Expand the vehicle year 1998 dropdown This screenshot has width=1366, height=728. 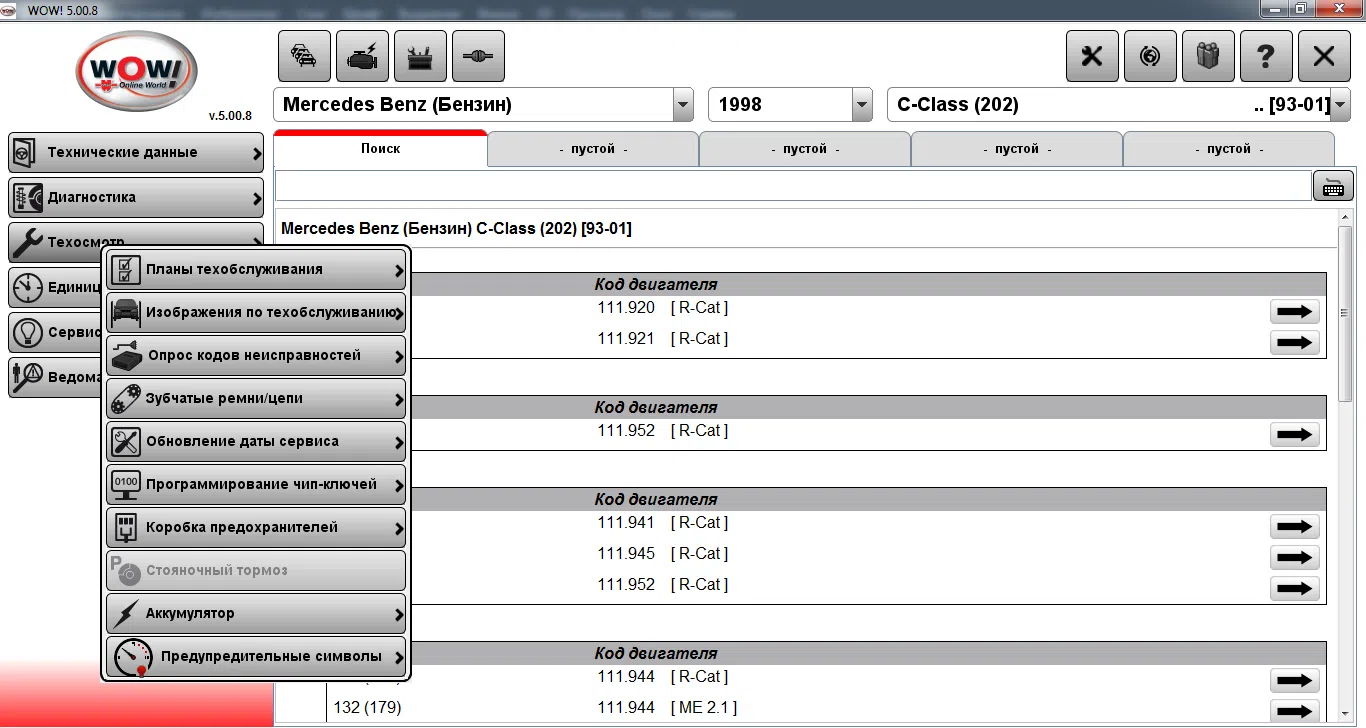860,104
